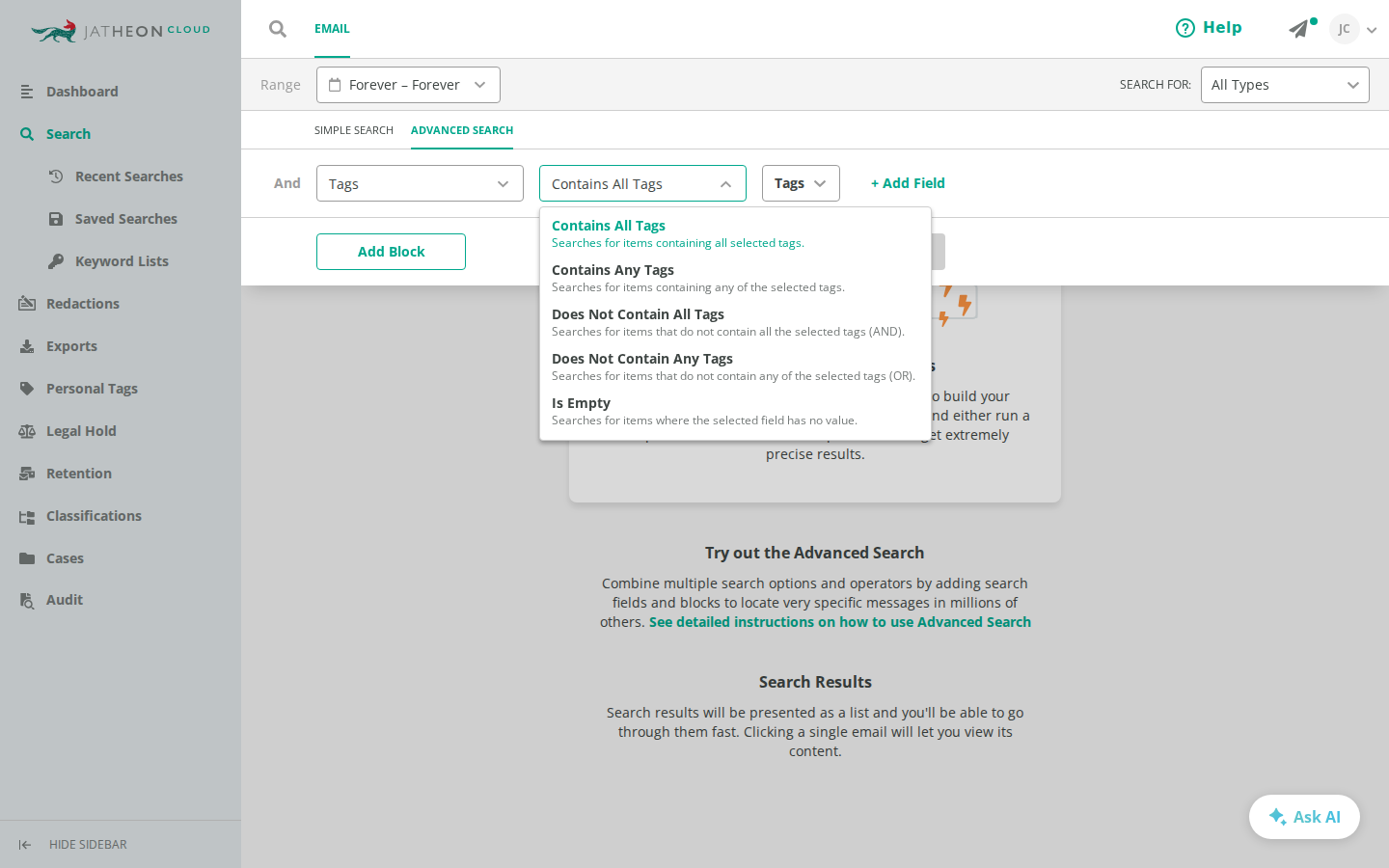Open the All Types search-for dropdown
Screen dimensions: 1389x868
pyautogui.click(x=1285, y=85)
